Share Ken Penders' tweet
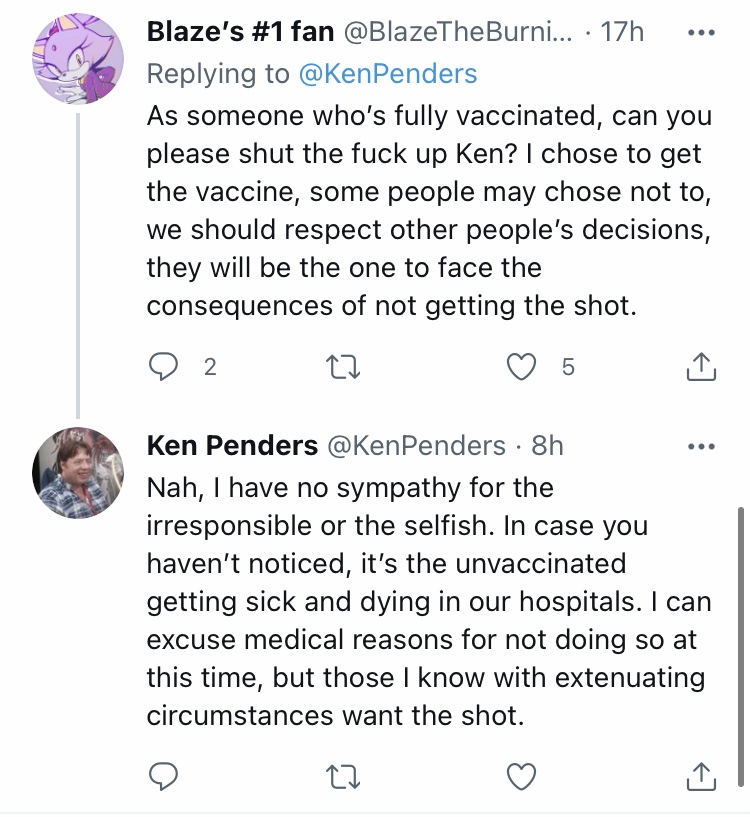This screenshot has height=817, width=750. point(701,776)
